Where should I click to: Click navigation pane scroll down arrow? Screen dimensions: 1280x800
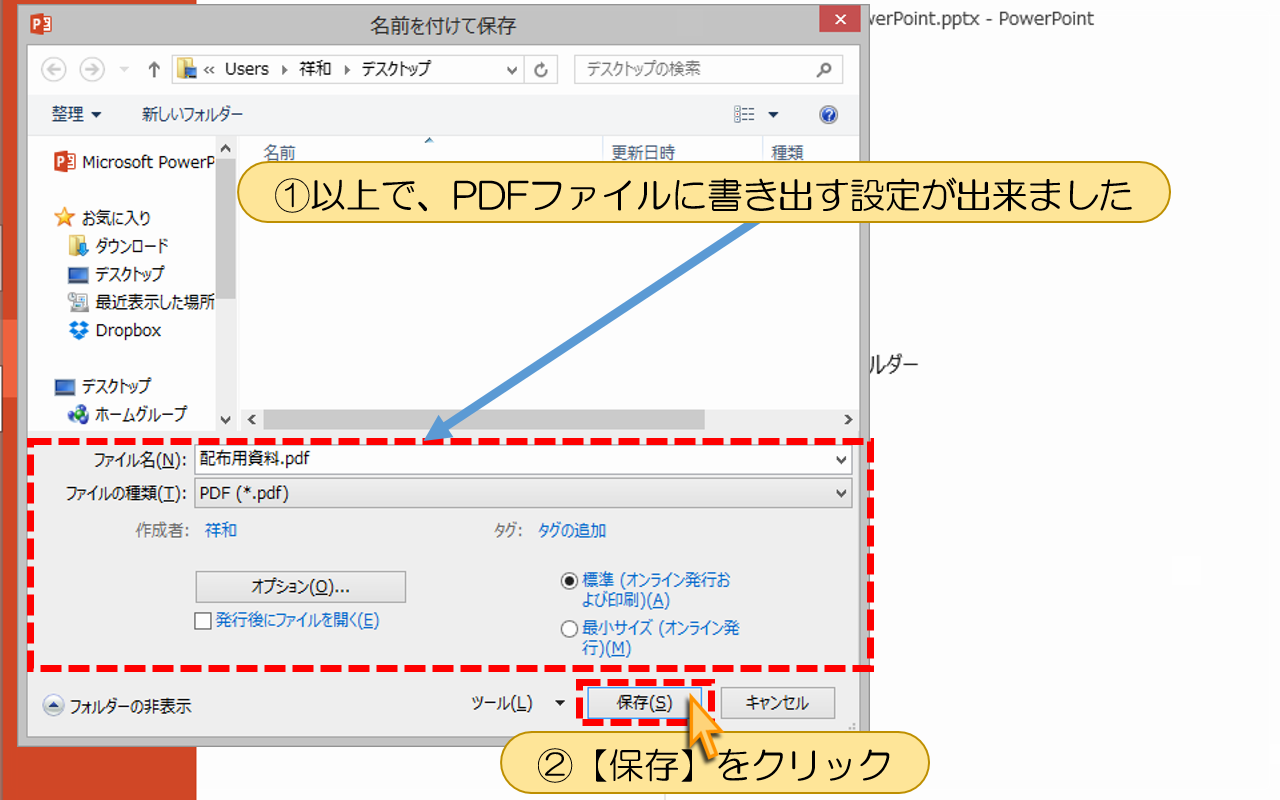(226, 420)
